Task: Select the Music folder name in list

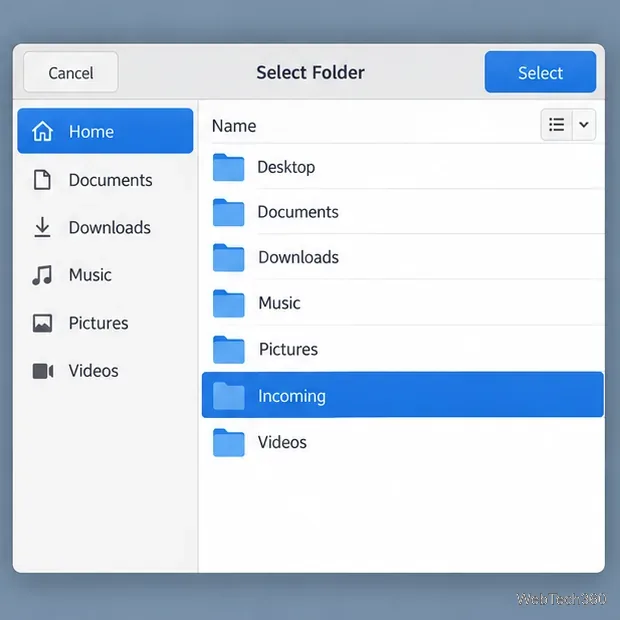Action: tap(280, 303)
